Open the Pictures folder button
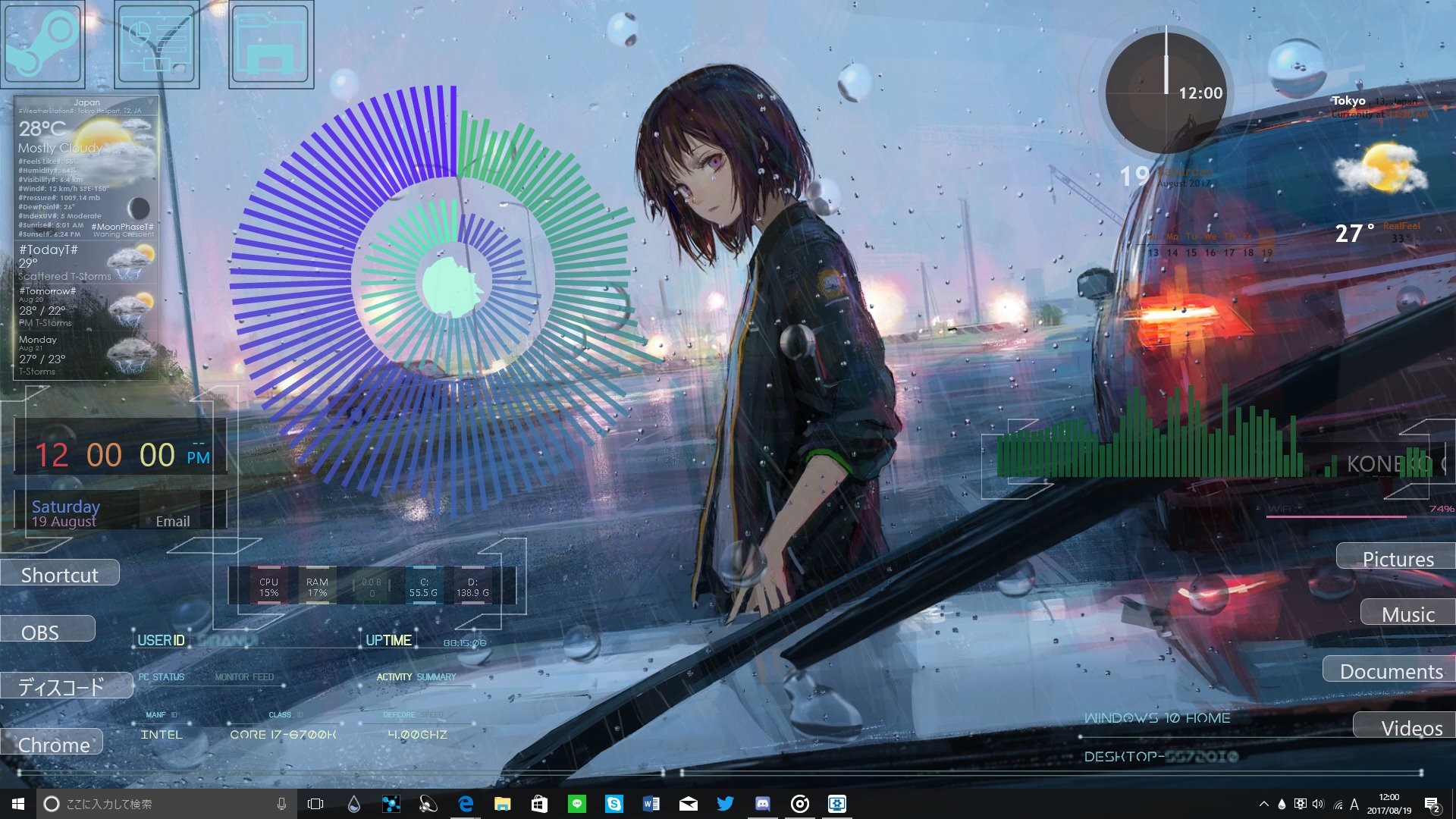Image resolution: width=1456 pixels, height=819 pixels. (x=1397, y=559)
